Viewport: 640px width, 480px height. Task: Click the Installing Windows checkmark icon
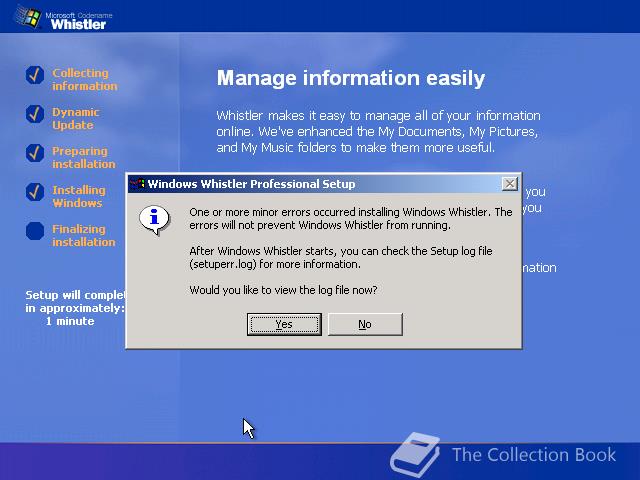[x=35, y=192]
